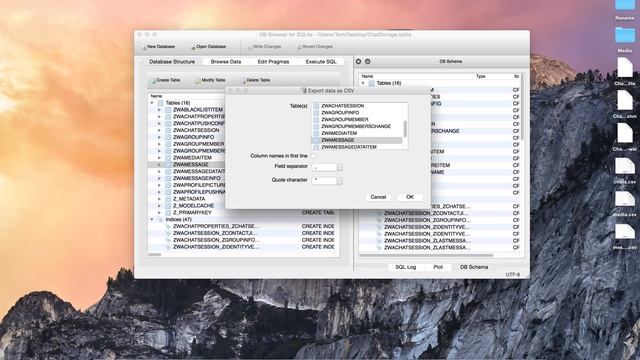Click ZWACHATSESSION_ZCONTACTJI row in main tree

(x=243, y=233)
